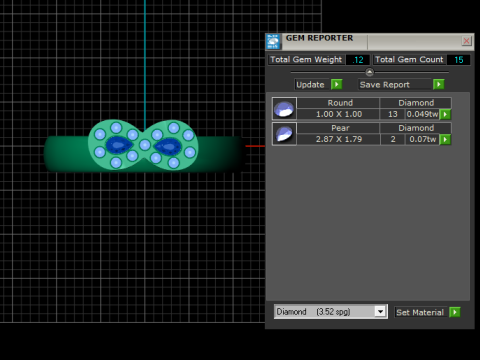Select the Round diamond gem thumbnail
480x360 pixels.
click(x=284, y=109)
